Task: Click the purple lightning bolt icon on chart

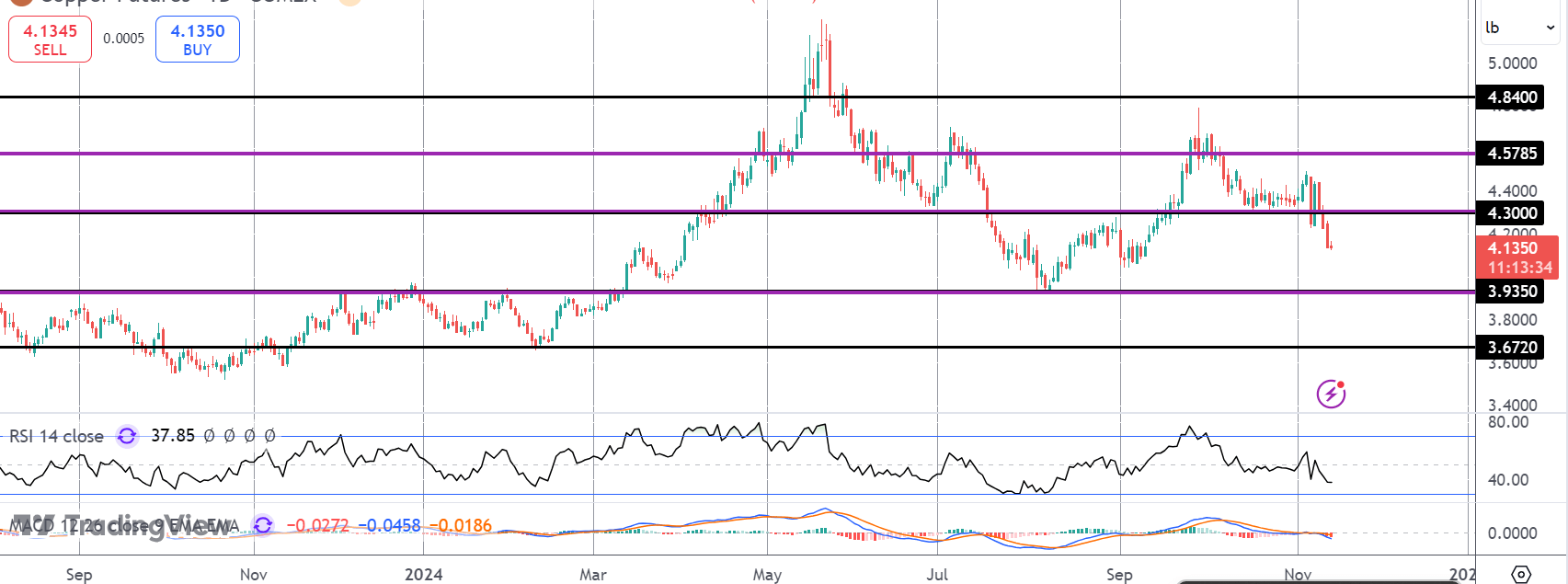Action: coord(1331,394)
